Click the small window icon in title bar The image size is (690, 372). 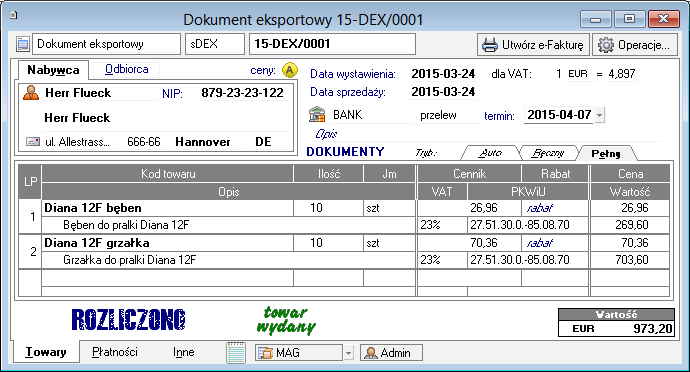pos(13,15)
